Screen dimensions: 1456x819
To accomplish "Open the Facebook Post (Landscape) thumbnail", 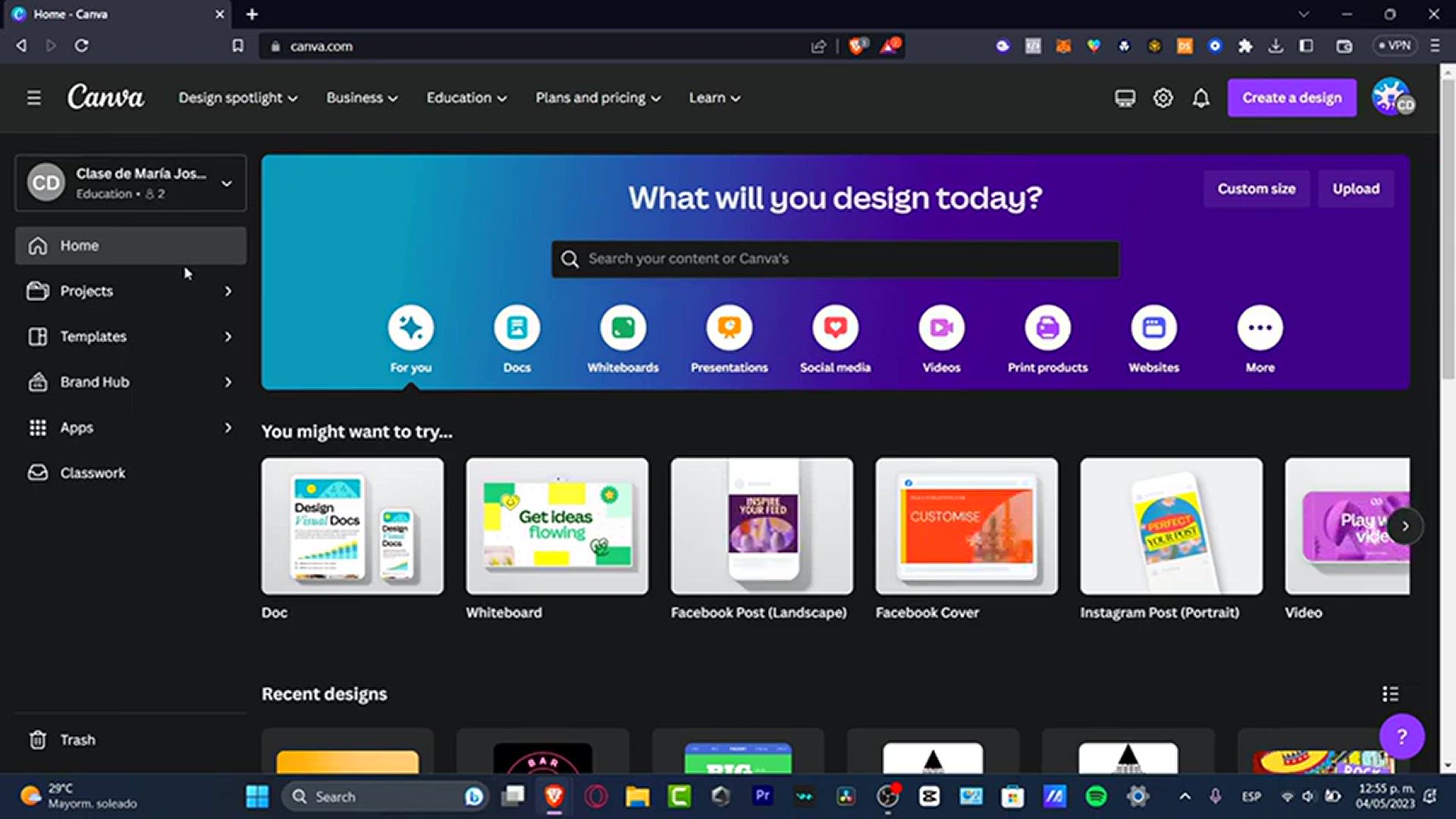I will tap(762, 526).
